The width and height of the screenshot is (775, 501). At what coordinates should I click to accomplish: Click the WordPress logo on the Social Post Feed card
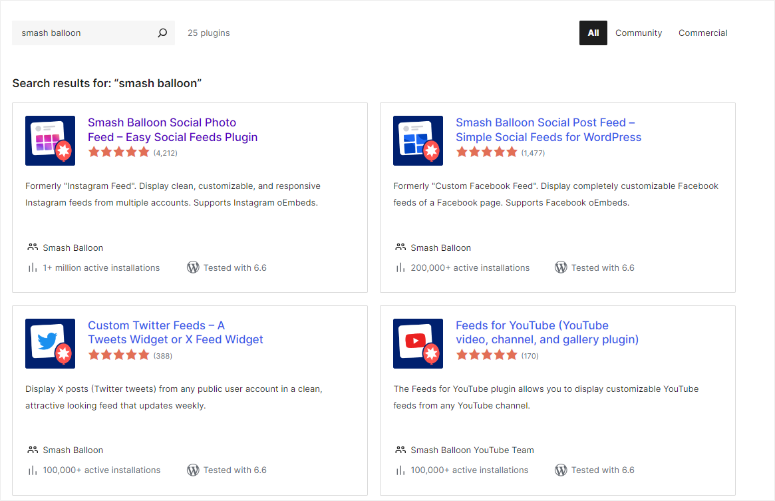tap(561, 268)
